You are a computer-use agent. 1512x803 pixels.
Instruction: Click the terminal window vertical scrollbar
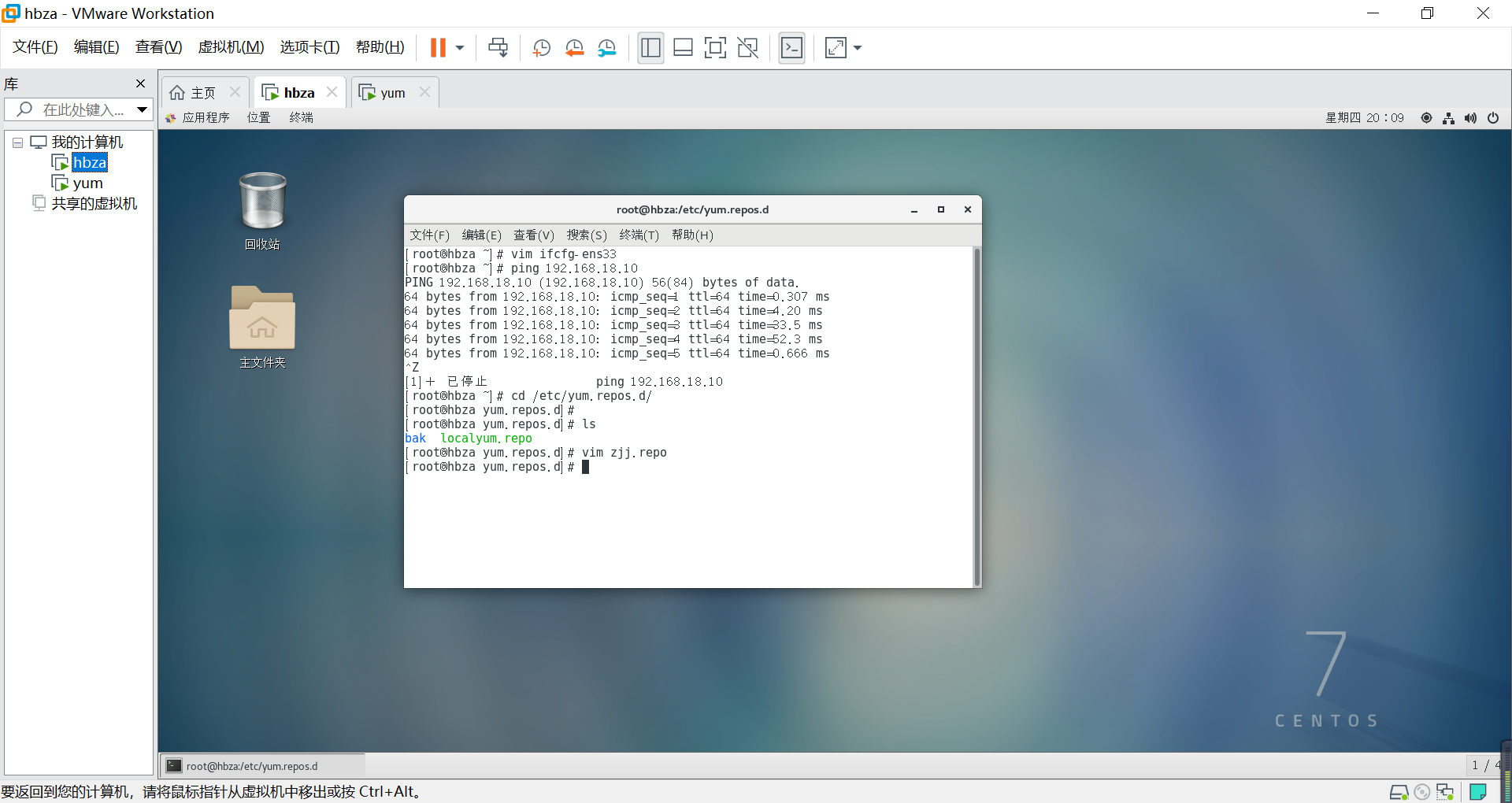pos(976,416)
